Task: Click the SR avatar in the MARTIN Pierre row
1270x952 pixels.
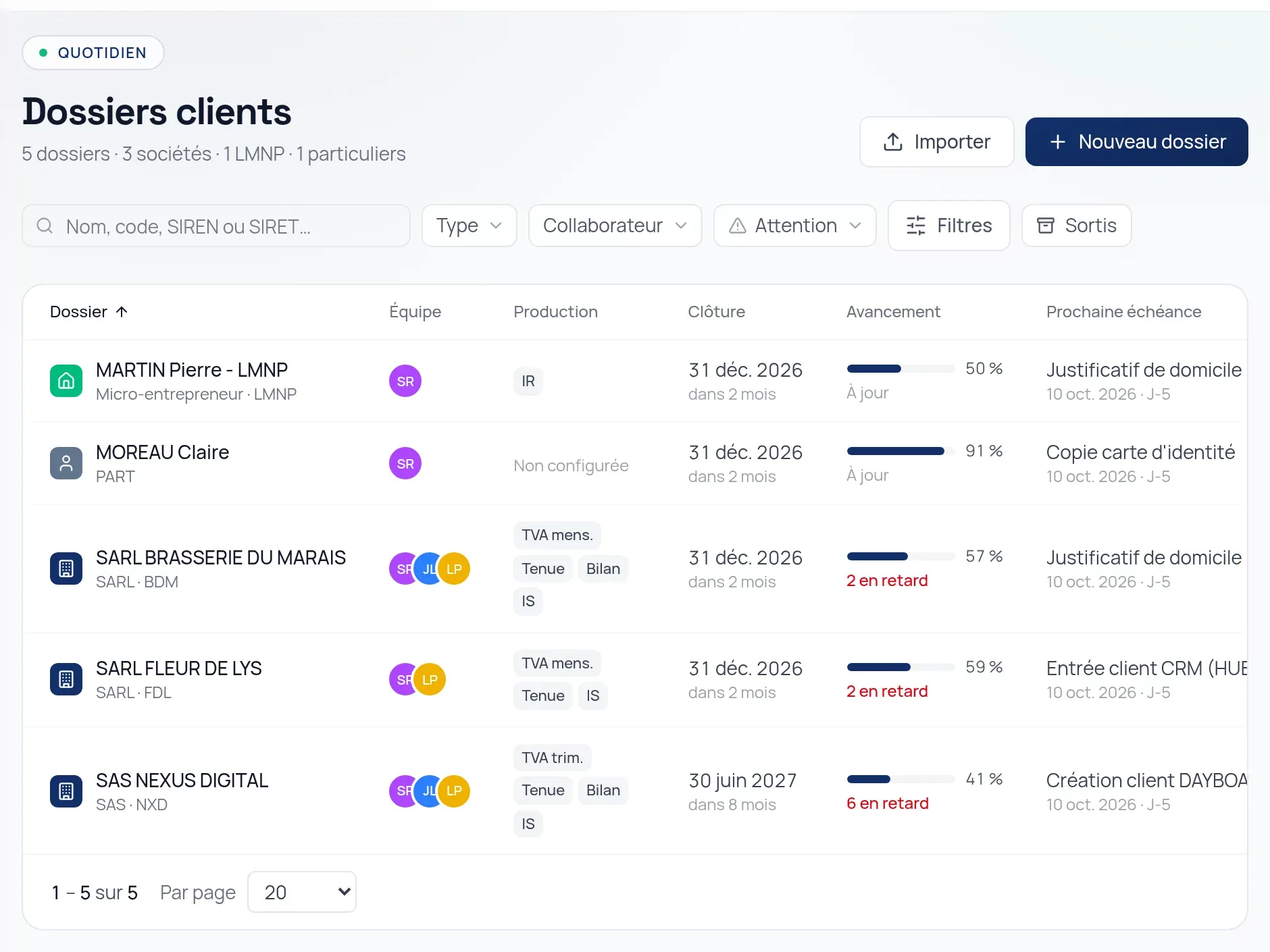Action: (x=405, y=381)
